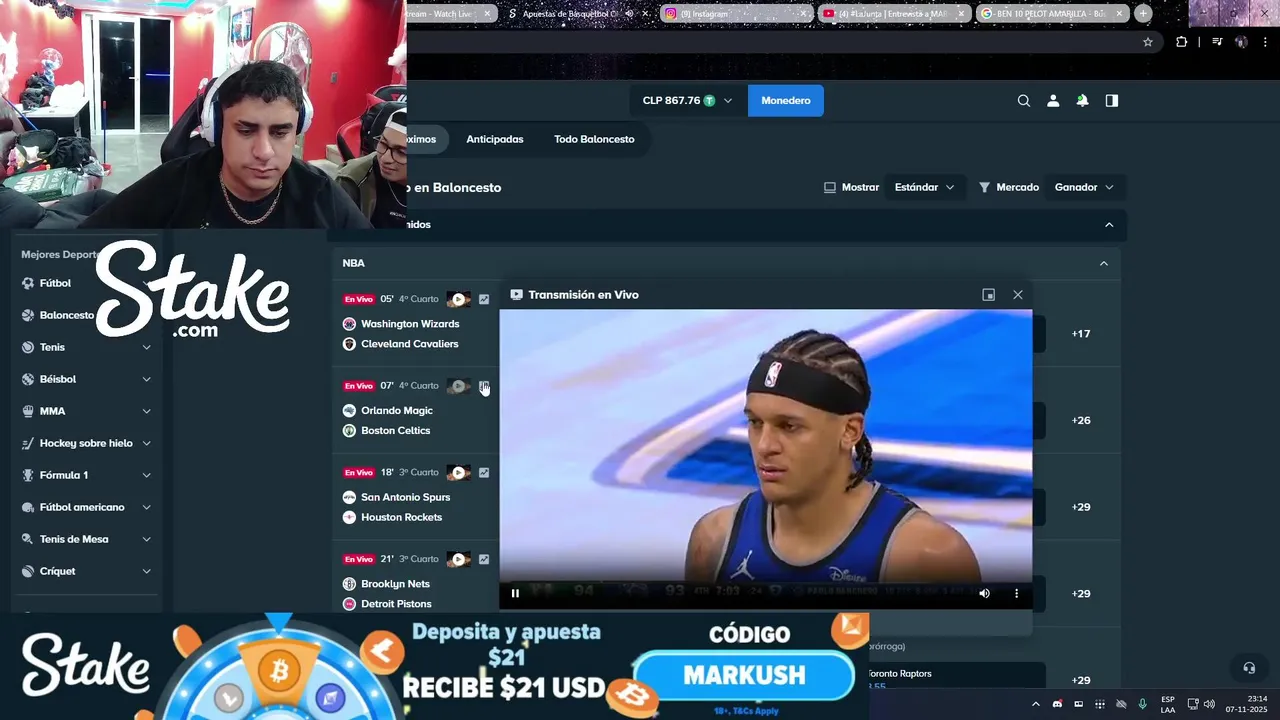This screenshot has height=720, width=1280.
Task: Expand the Béisbol sidebar category
Action: [146, 379]
